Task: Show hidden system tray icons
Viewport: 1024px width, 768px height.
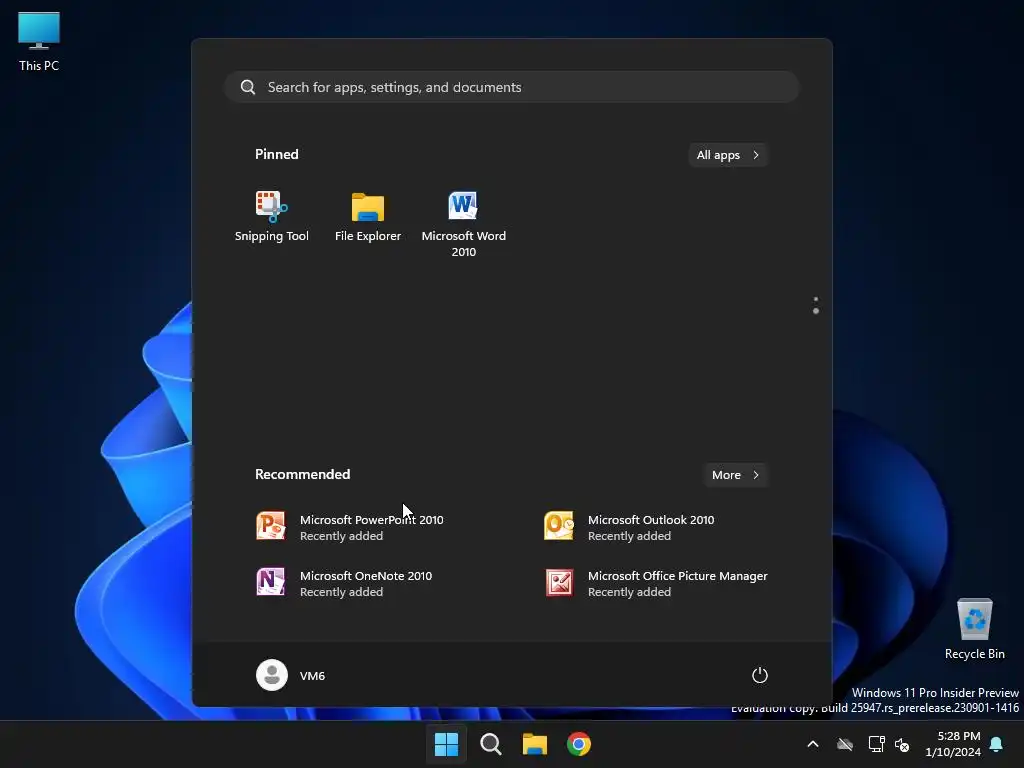Action: click(x=813, y=744)
